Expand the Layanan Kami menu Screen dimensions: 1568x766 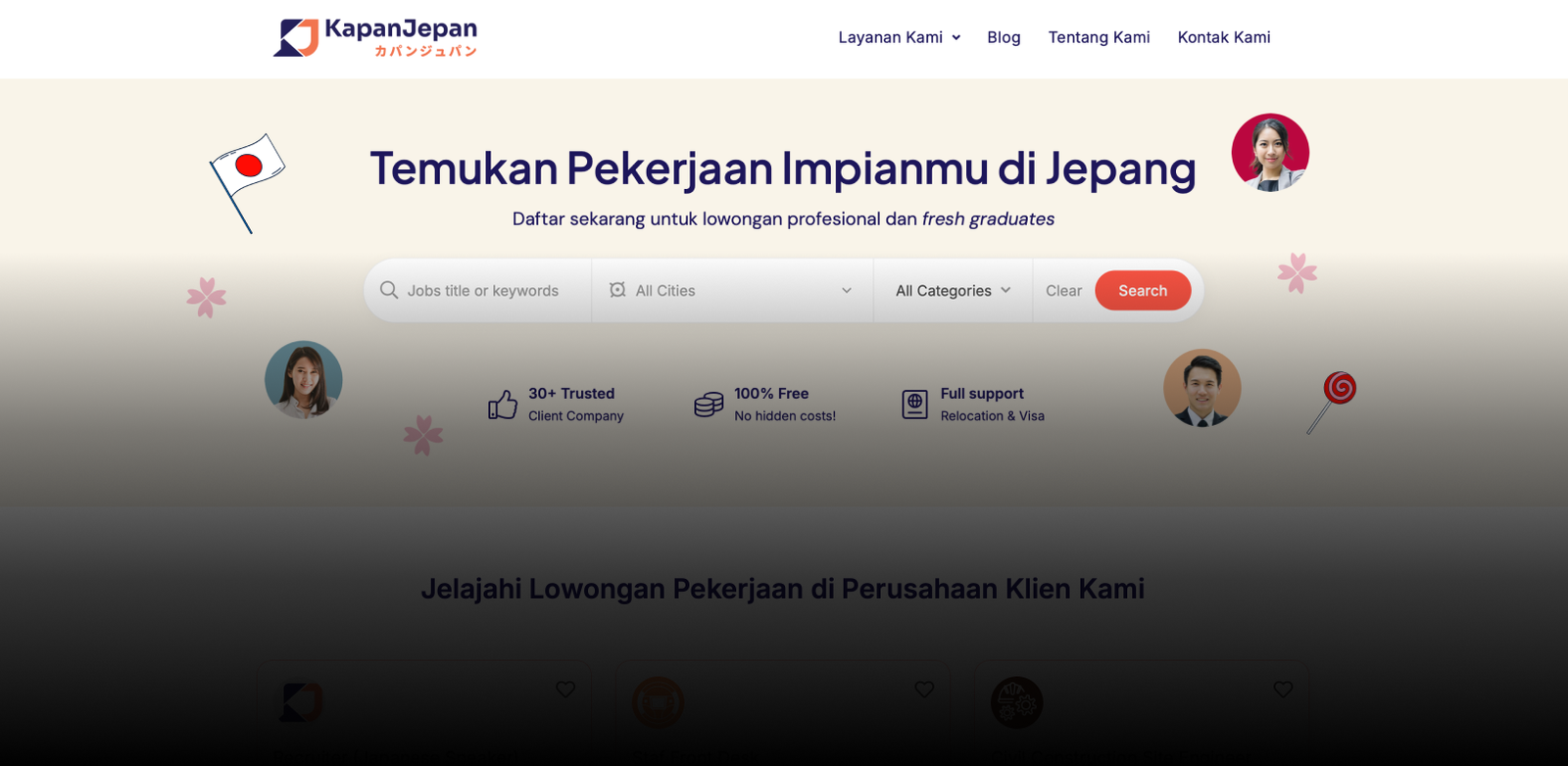click(899, 37)
